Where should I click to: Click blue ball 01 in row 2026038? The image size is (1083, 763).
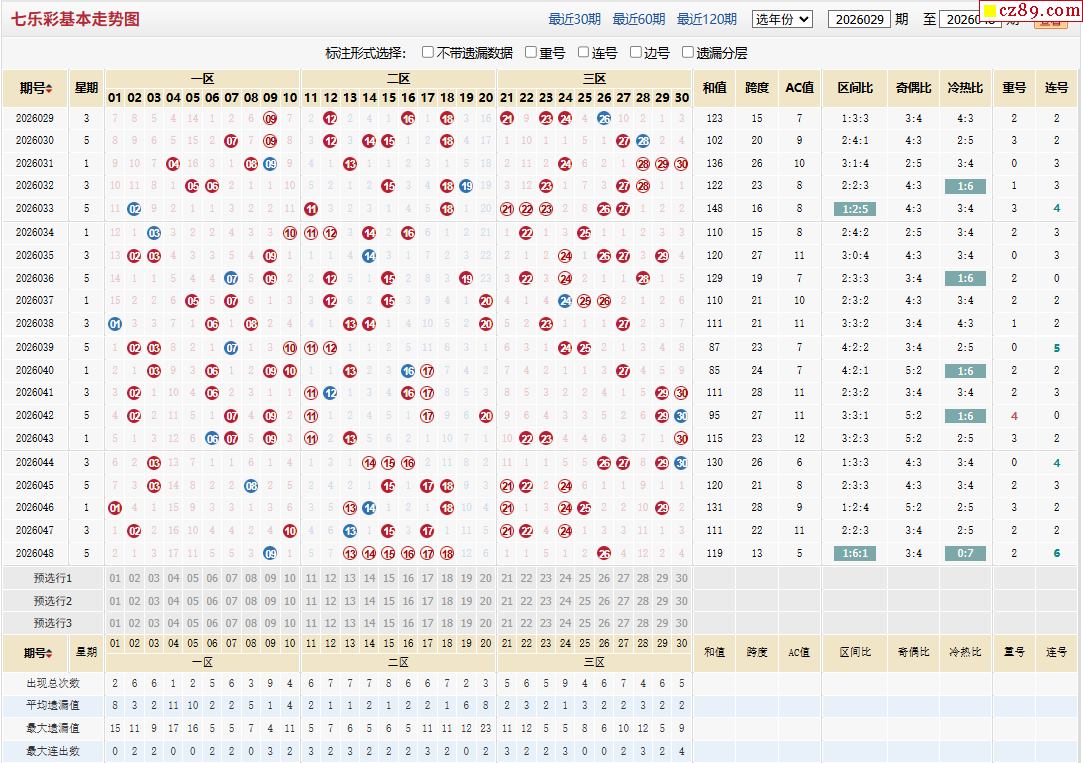point(115,324)
